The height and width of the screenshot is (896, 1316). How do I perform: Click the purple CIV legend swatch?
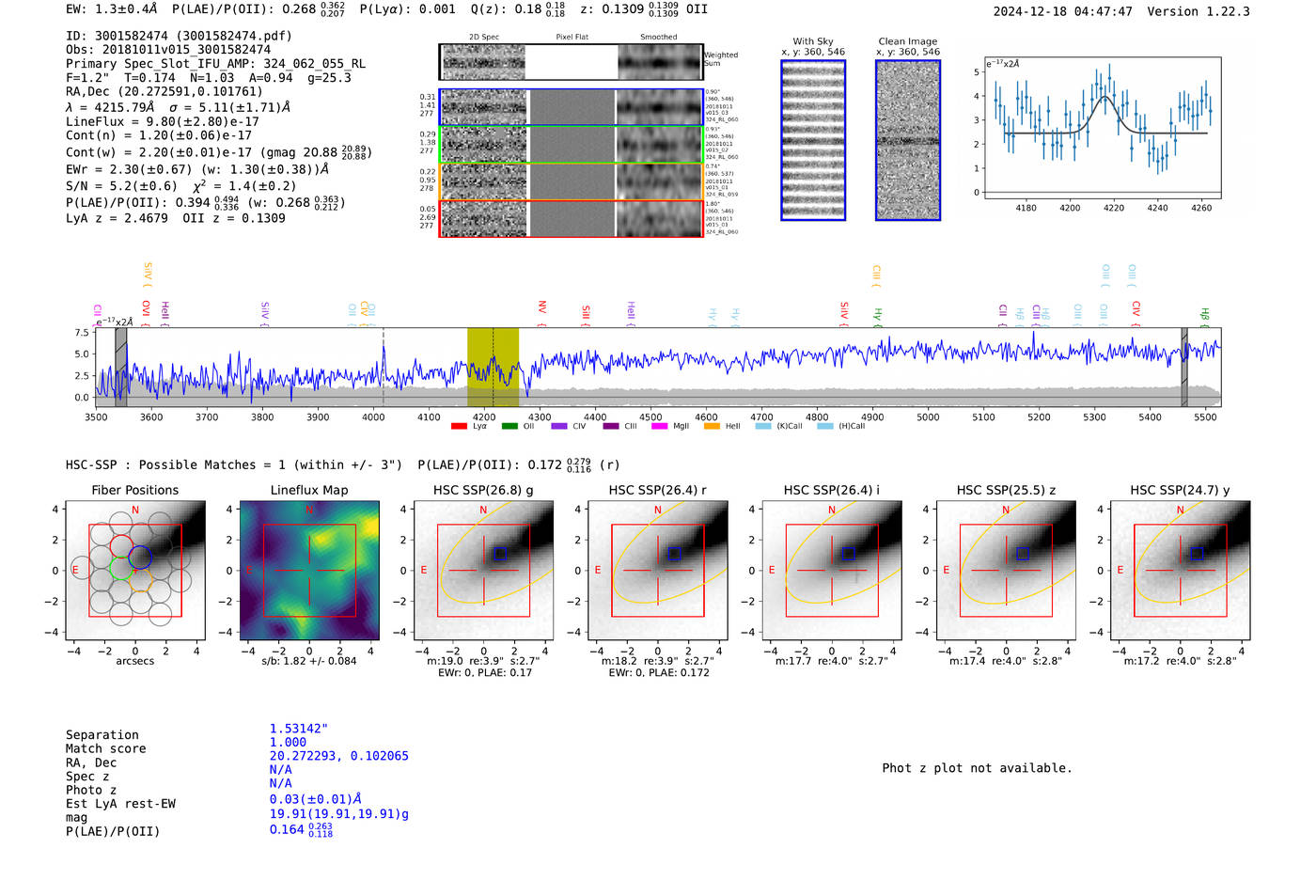559,427
